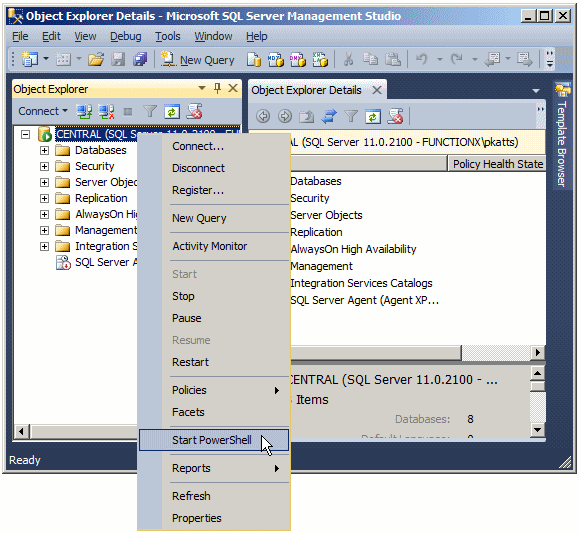Click the Save disk icon
This screenshot has width=579, height=534.
118,59
